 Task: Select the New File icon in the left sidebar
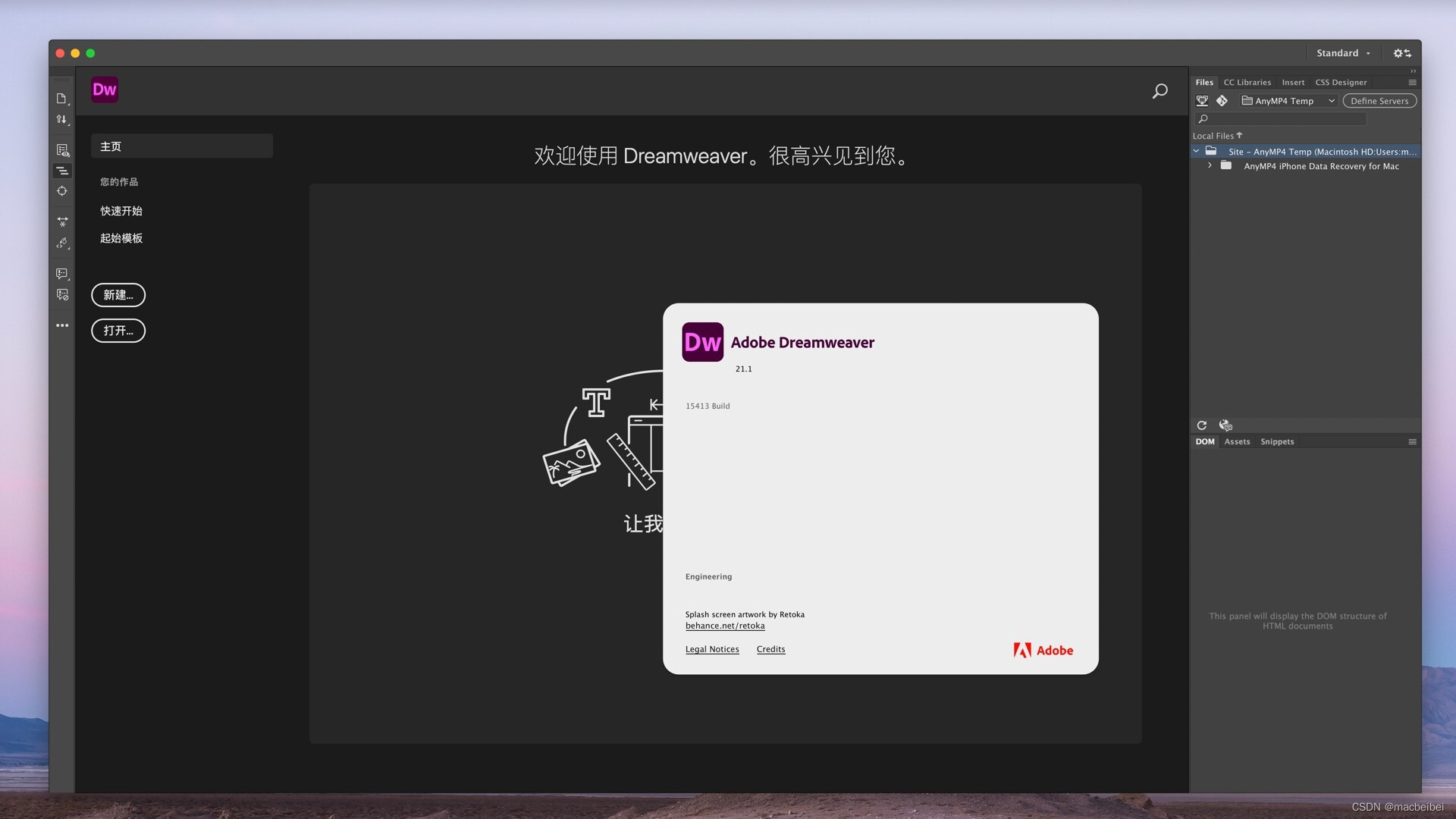(x=62, y=99)
